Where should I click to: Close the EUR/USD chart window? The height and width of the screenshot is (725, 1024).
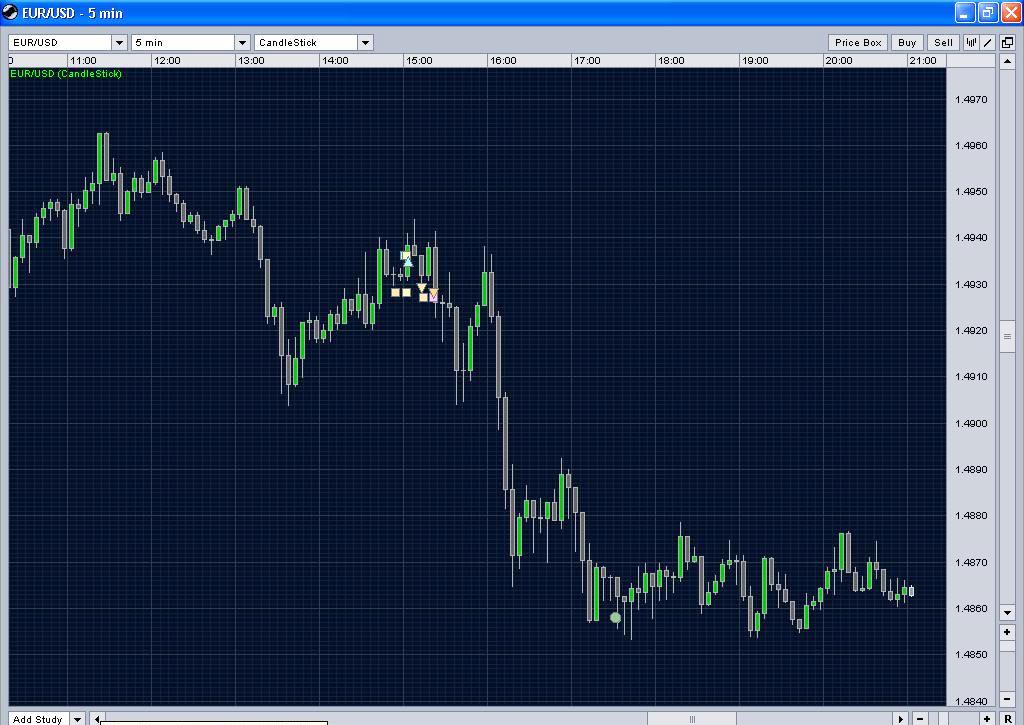click(1011, 12)
